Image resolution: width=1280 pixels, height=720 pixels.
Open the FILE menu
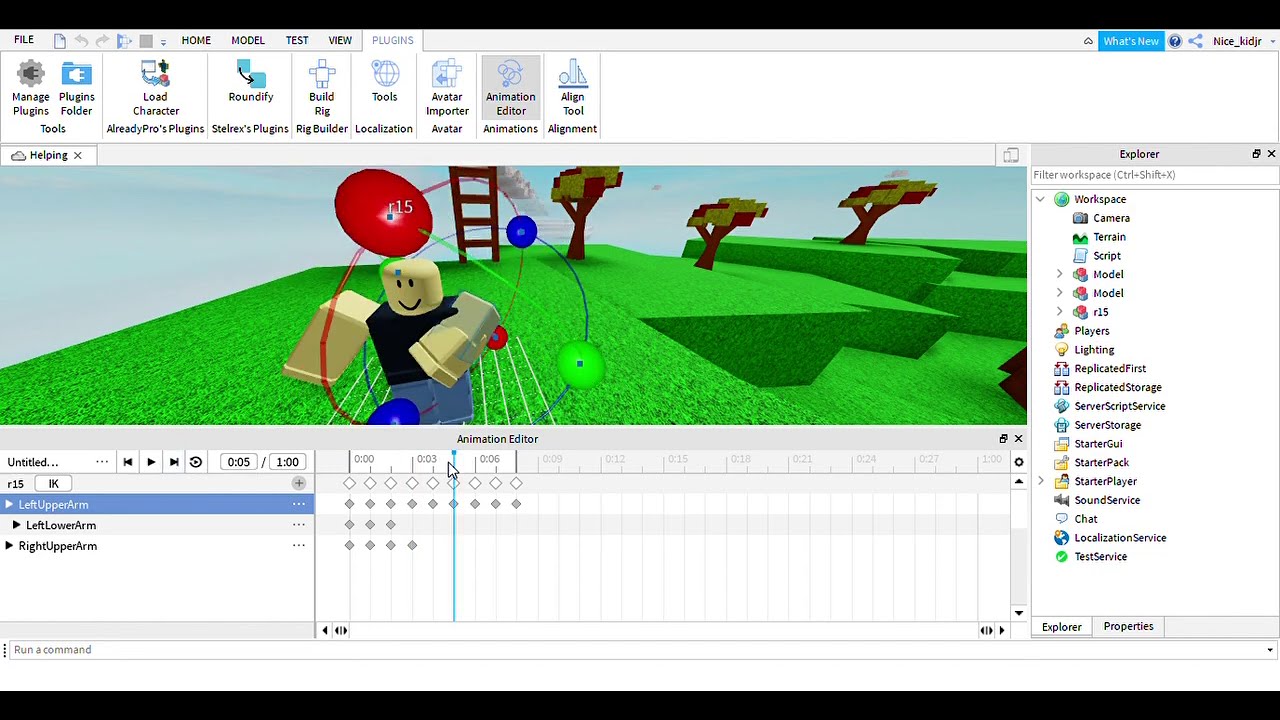tap(24, 40)
